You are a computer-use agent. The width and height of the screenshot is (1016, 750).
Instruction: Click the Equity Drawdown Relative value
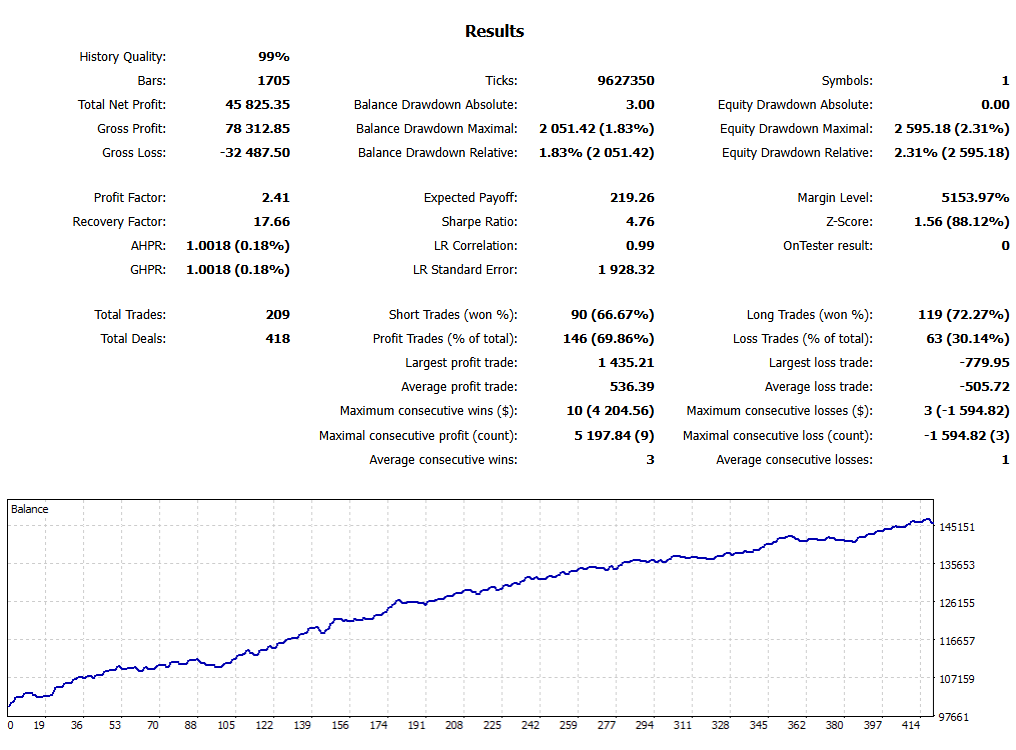(952, 152)
